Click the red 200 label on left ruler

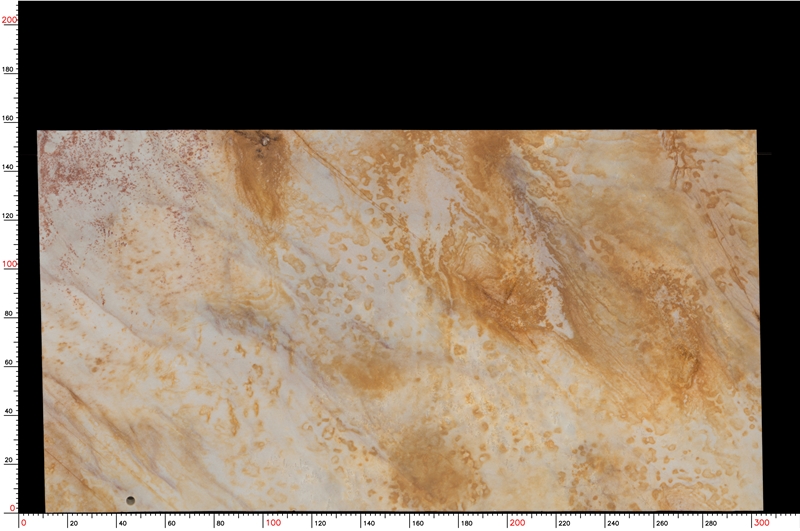[x=9, y=20]
